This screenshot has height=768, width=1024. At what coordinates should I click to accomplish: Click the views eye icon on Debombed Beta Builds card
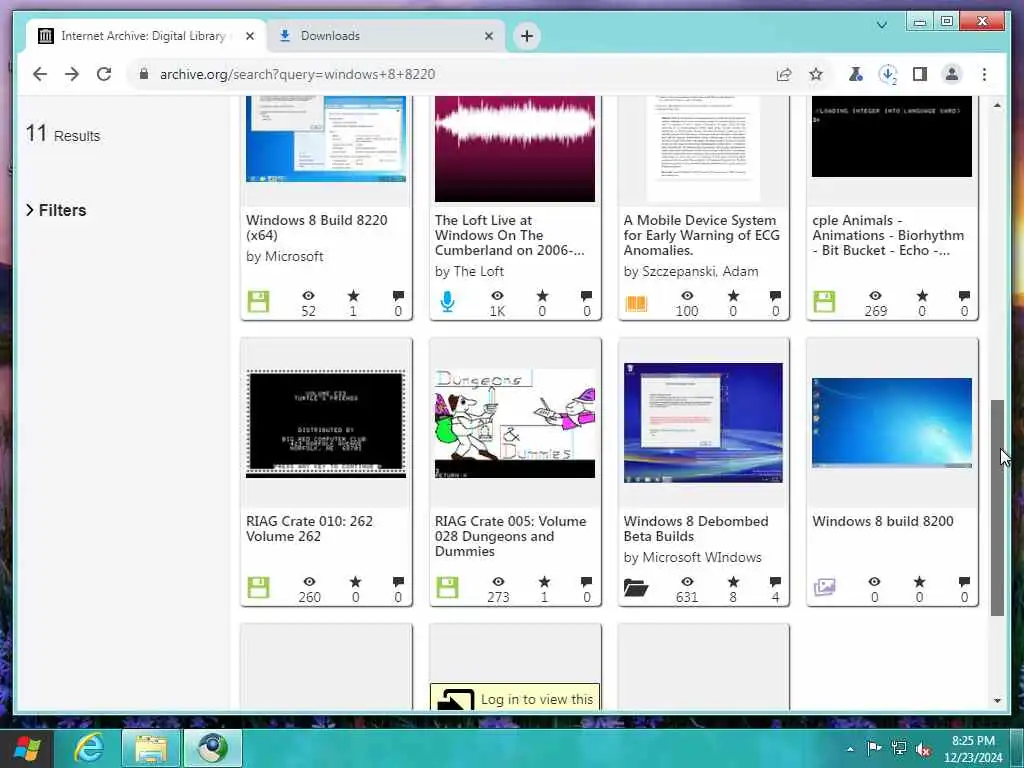(687, 581)
